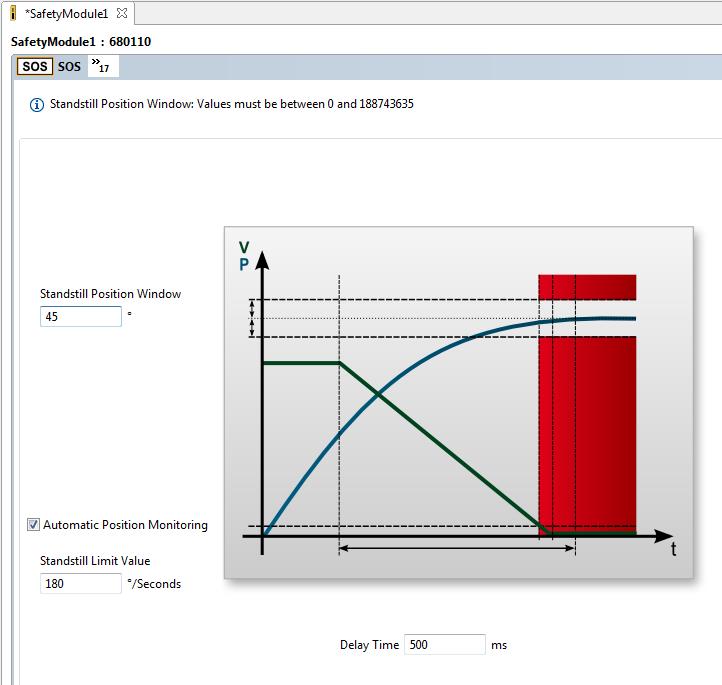
Task: Click the 'Delay Time' label
Action: [x=369, y=644]
